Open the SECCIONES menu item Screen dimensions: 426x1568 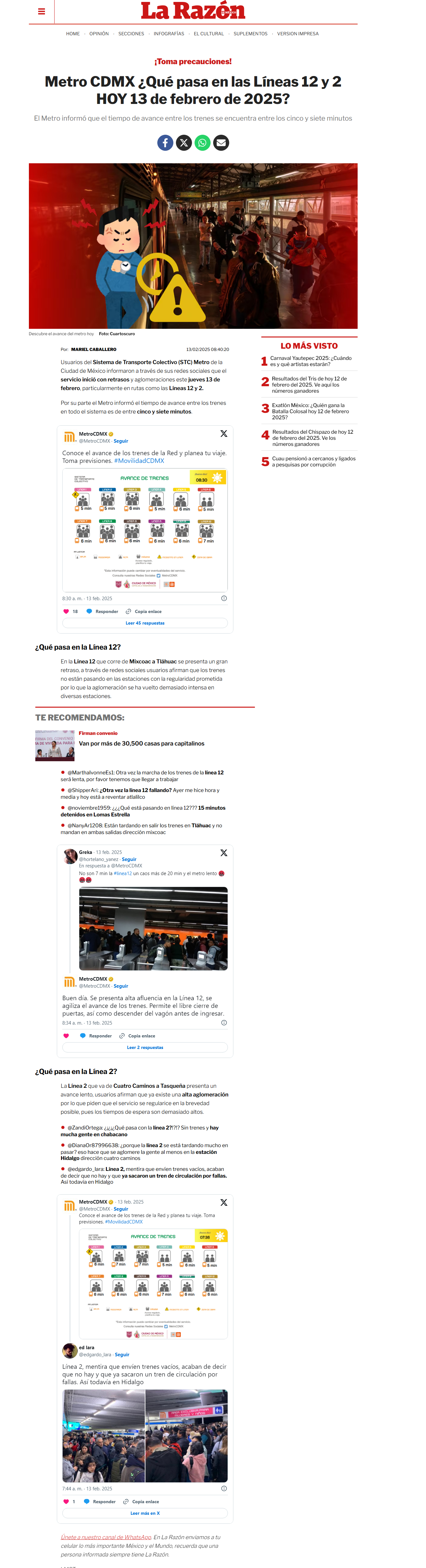(131, 33)
